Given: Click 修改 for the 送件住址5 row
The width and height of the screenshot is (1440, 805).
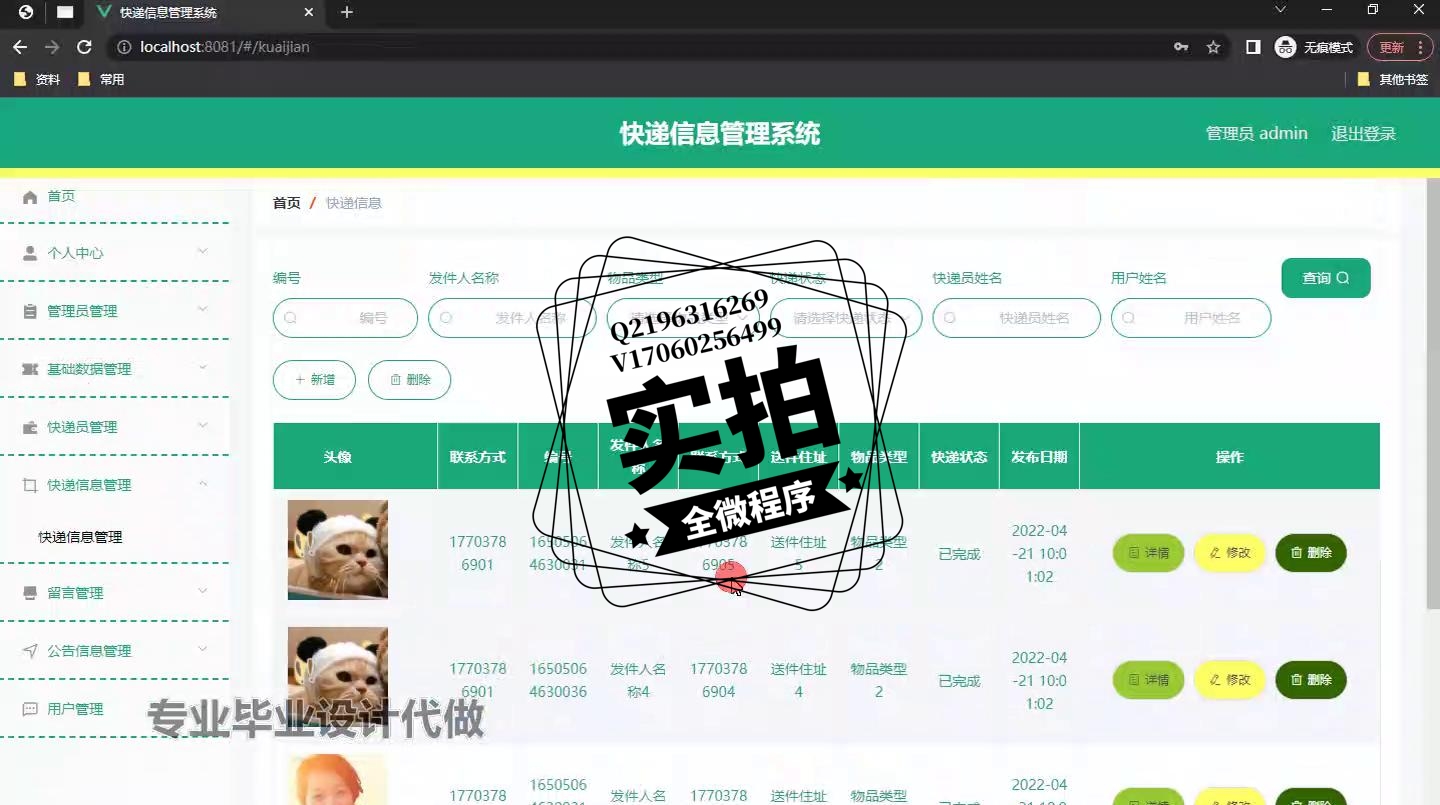Looking at the screenshot, I should pyautogui.click(x=1230, y=553).
